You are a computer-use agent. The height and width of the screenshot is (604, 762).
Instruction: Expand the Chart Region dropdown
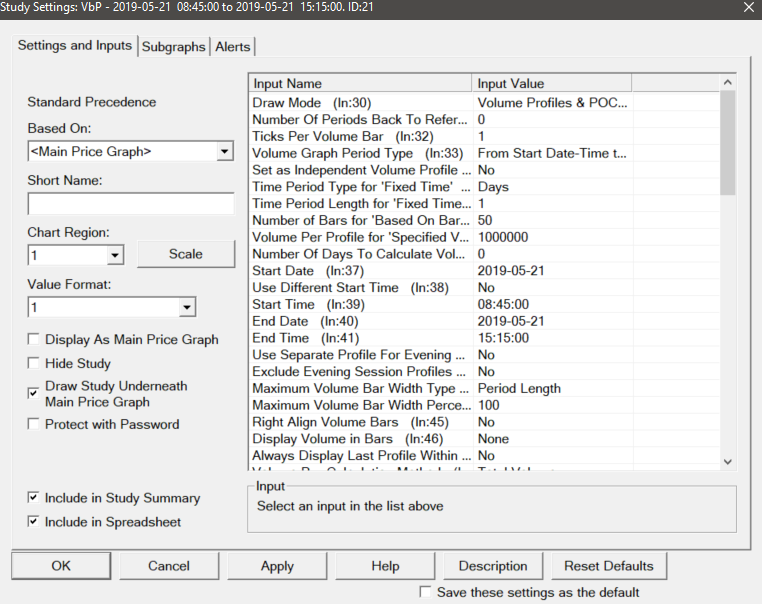pyautogui.click(x=114, y=255)
